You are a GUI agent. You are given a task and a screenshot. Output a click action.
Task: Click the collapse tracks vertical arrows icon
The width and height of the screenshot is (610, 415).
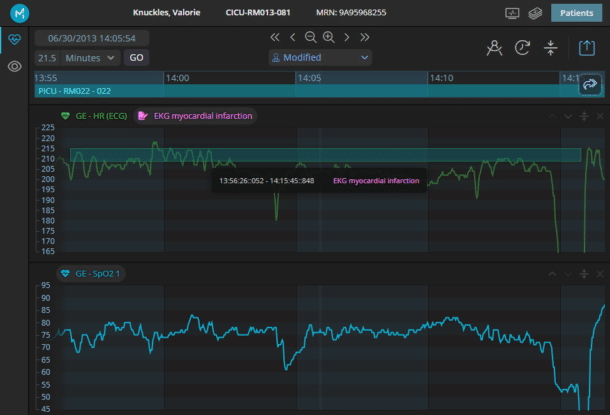[550, 48]
